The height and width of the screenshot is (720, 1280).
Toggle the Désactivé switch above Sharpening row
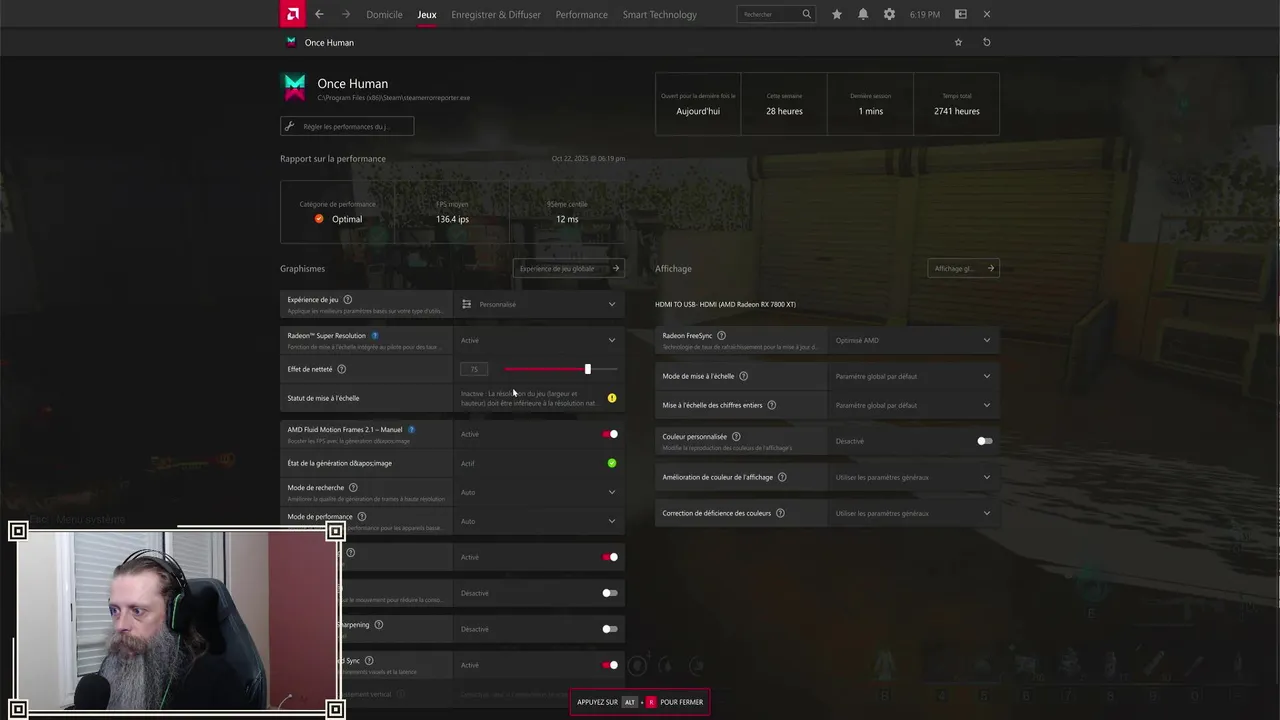point(610,593)
